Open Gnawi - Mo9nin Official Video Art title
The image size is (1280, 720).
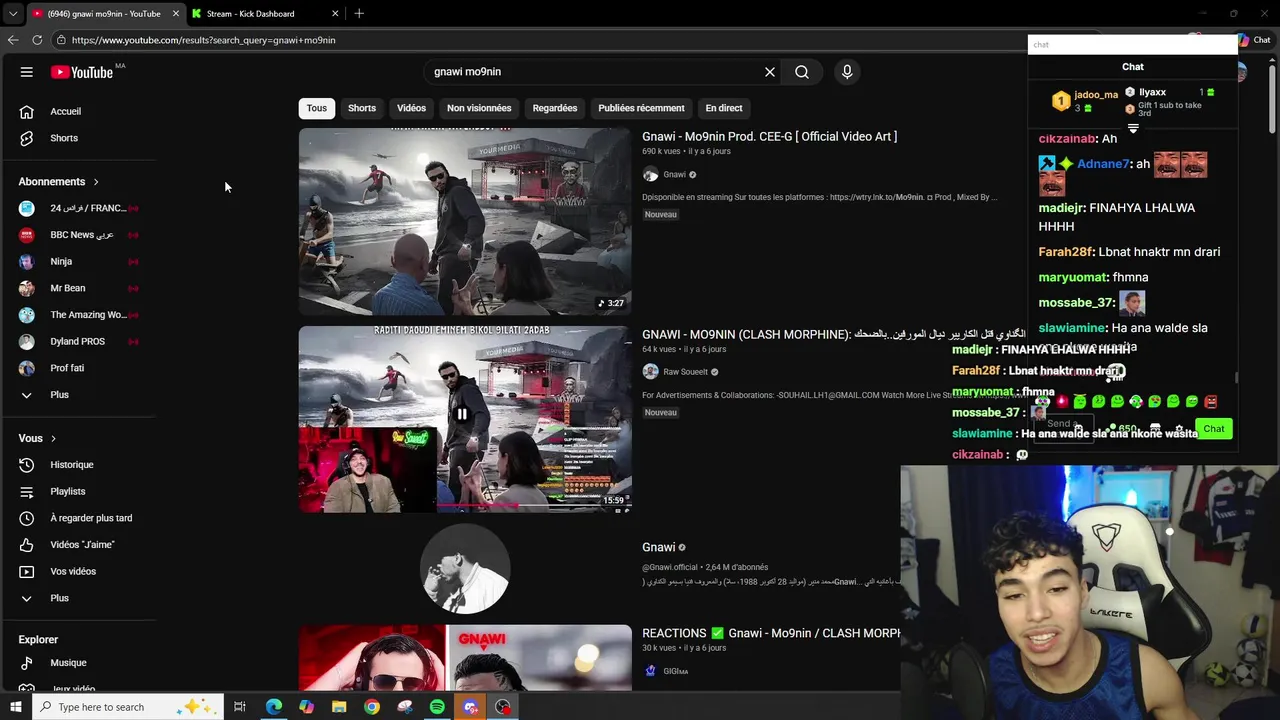click(x=769, y=137)
